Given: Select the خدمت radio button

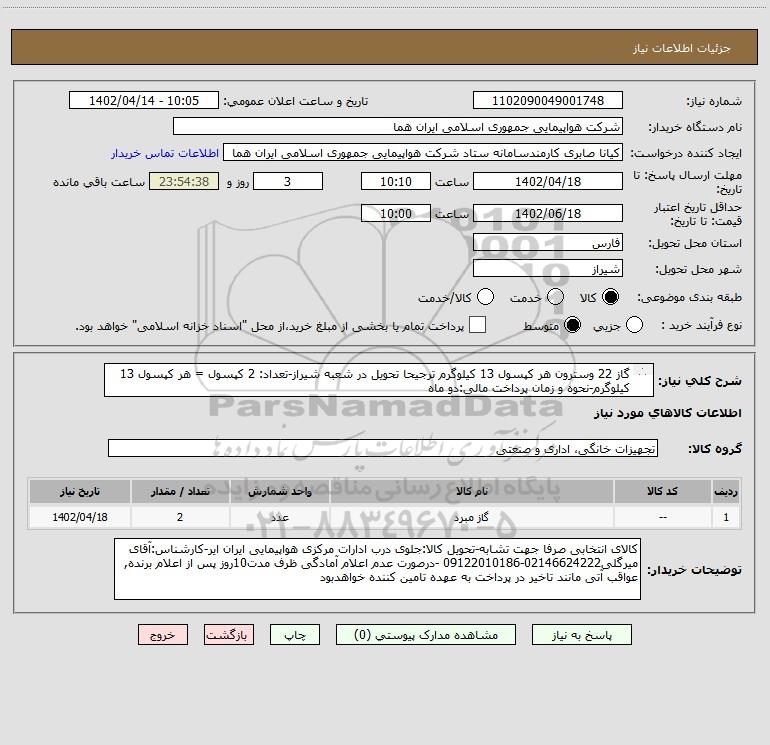Looking at the screenshot, I should [555, 297].
